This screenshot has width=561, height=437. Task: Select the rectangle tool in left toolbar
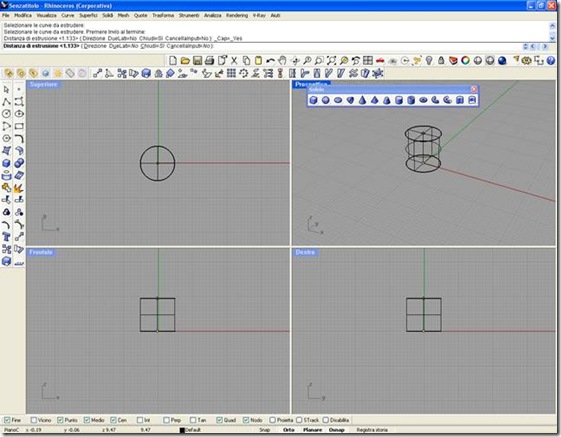click(x=19, y=126)
